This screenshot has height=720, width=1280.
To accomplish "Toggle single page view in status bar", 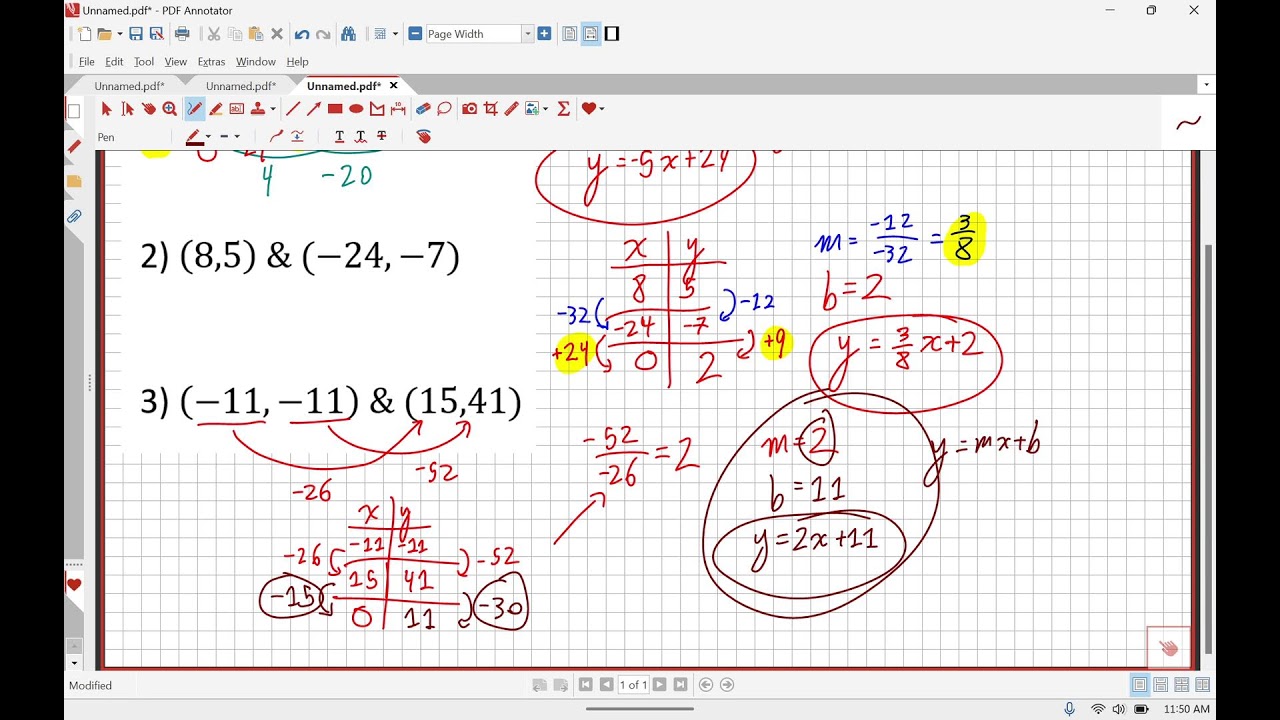I will [1140, 685].
